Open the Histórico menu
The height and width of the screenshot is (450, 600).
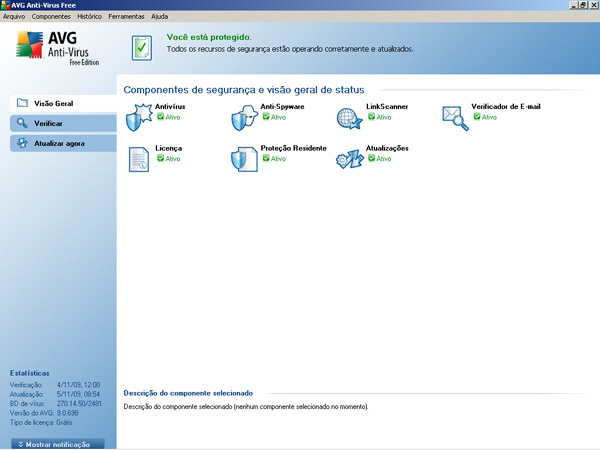pos(89,16)
